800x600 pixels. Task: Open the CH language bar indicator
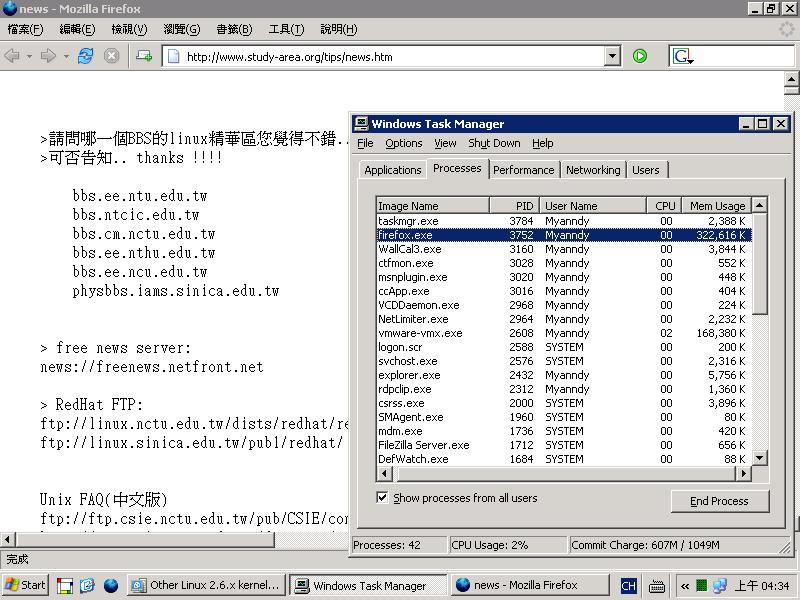coord(628,586)
